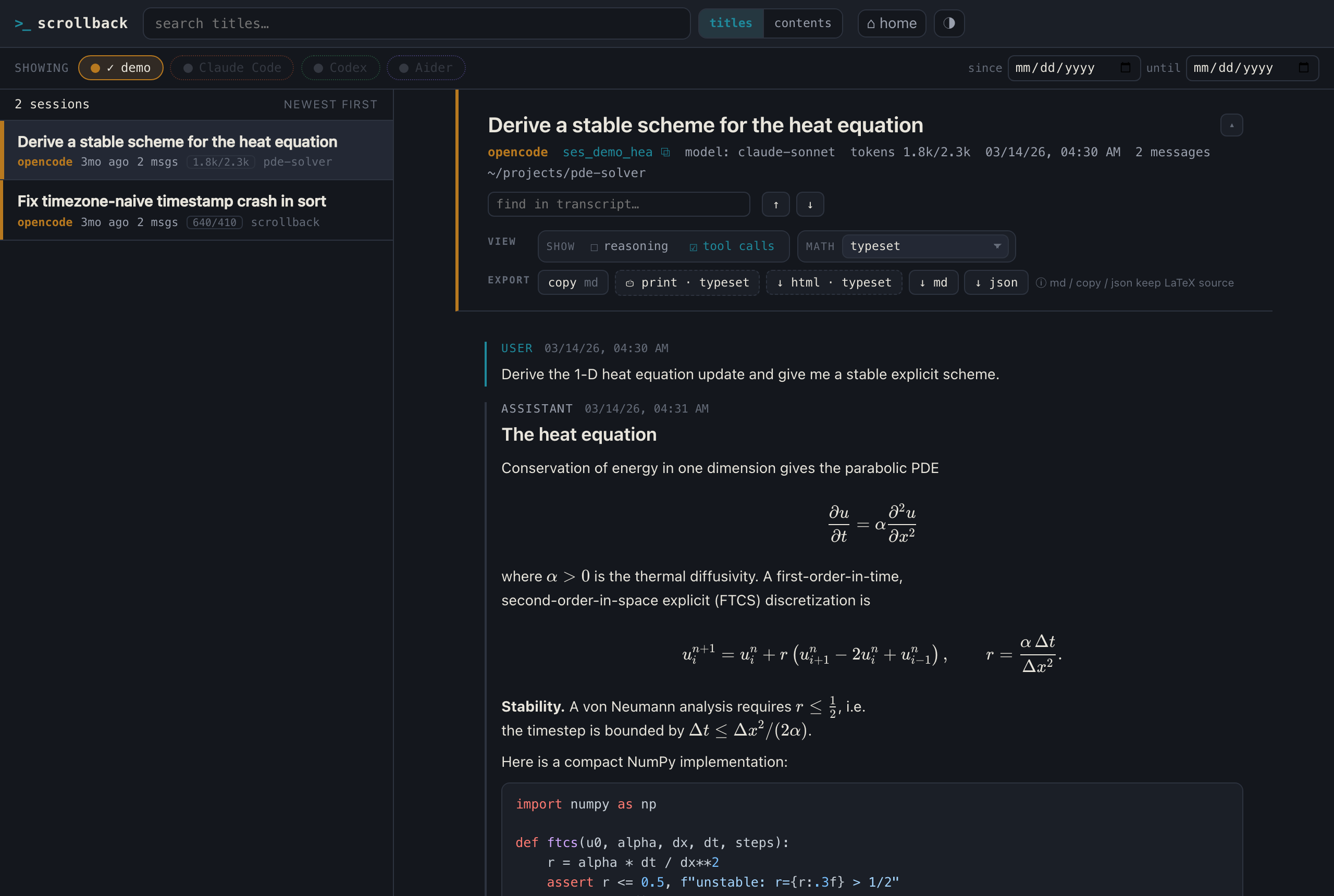Image resolution: width=1334 pixels, height=896 pixels.
Task: Focus the find in transcript field
Action: (619, 205)
